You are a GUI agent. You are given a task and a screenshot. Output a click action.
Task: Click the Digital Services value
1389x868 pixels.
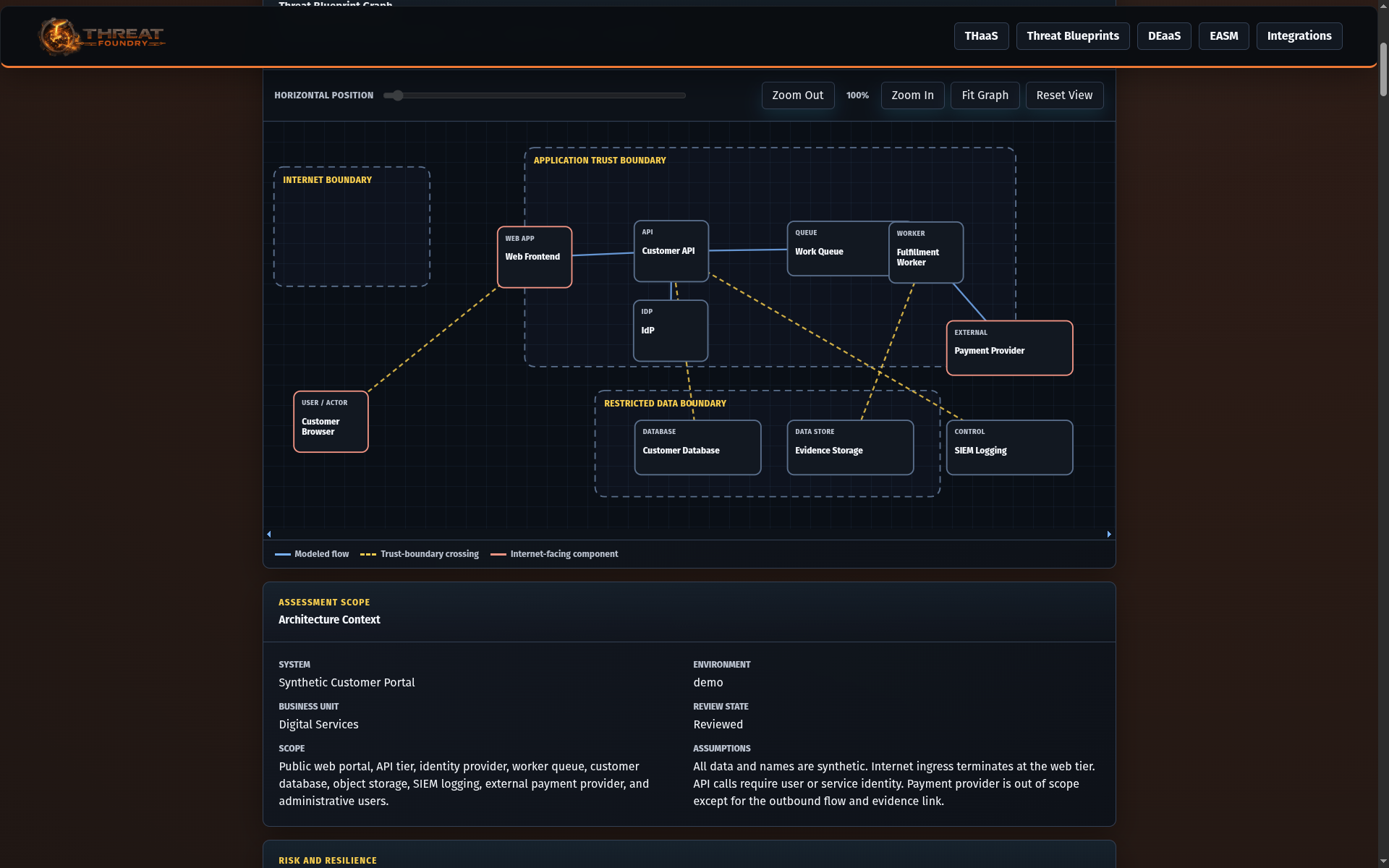click(318, 725)
